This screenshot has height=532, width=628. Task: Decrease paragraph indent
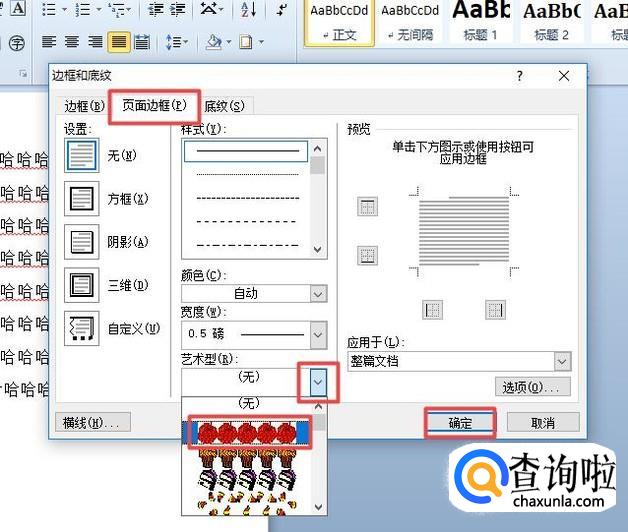[x=155, y=9]
